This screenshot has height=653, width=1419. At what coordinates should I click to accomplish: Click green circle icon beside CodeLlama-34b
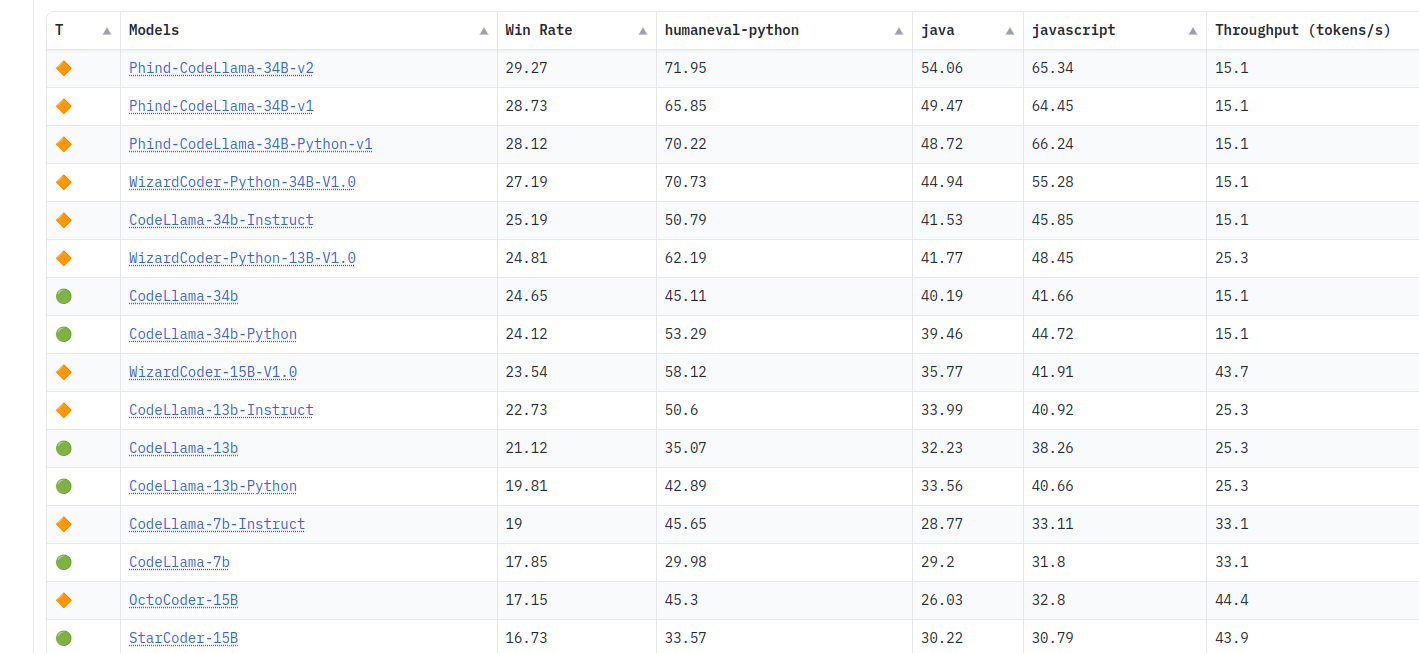[64, 296]
